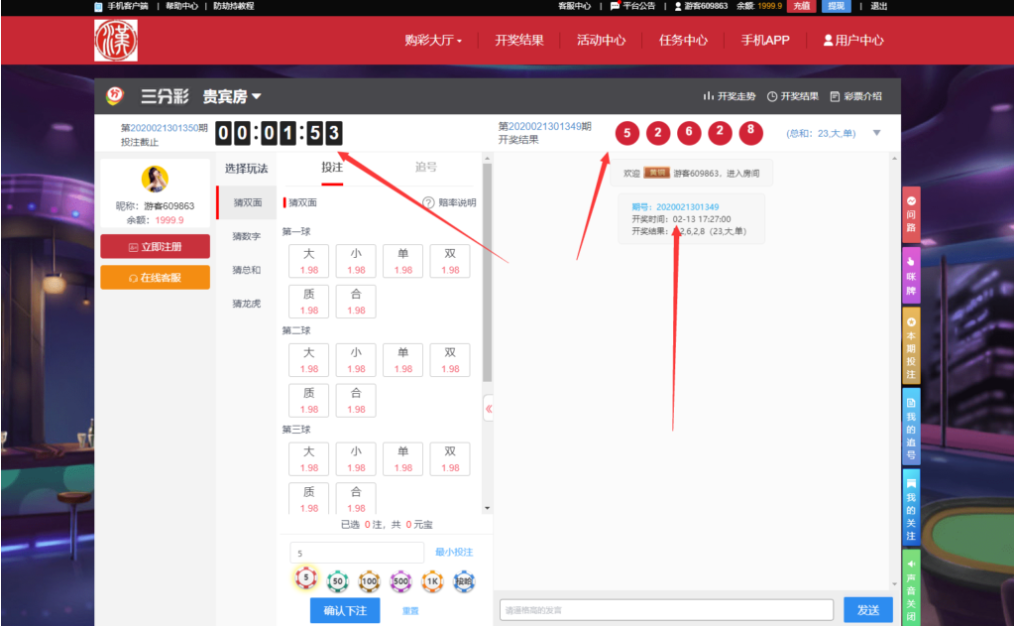
Task: Expand the 购彩大厅 menu dropdown
Action: click(431, 40)
